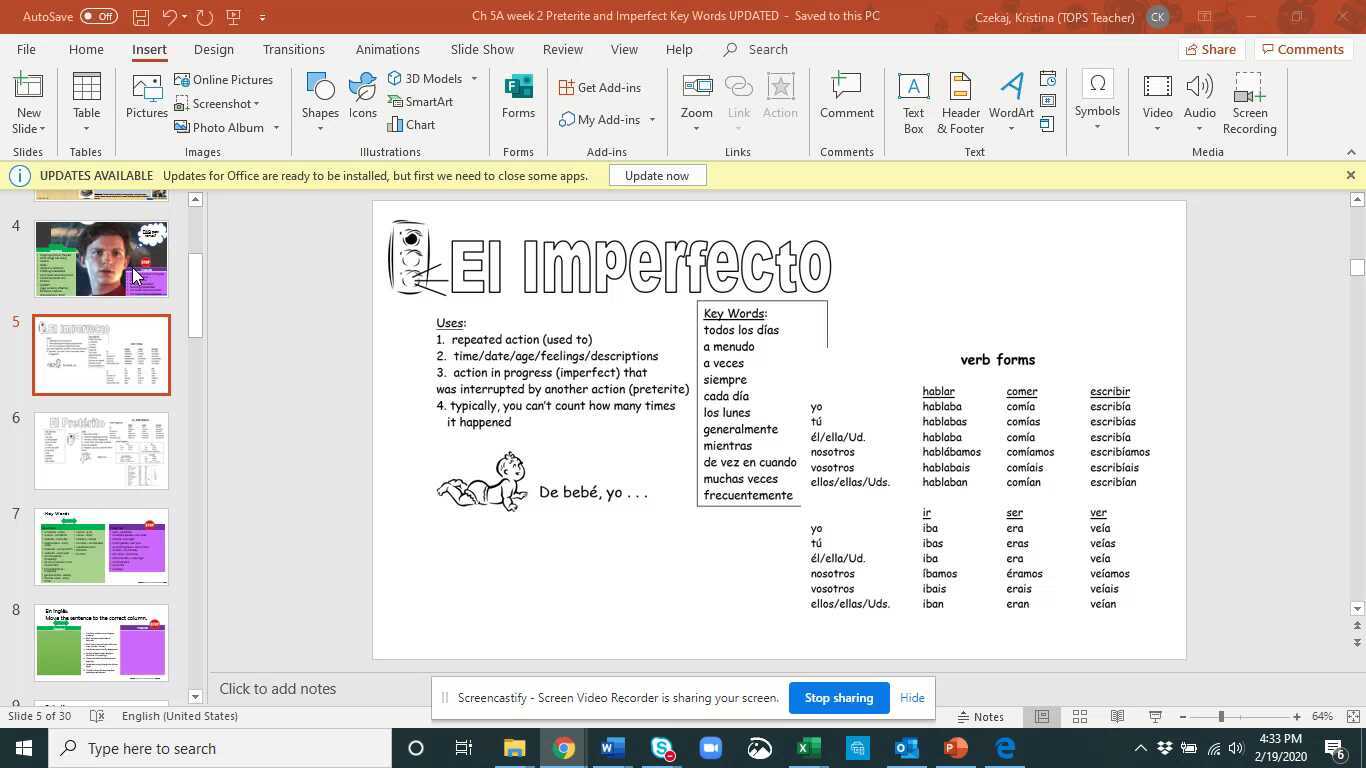Click Update now for Office updates

pos(657,175)
